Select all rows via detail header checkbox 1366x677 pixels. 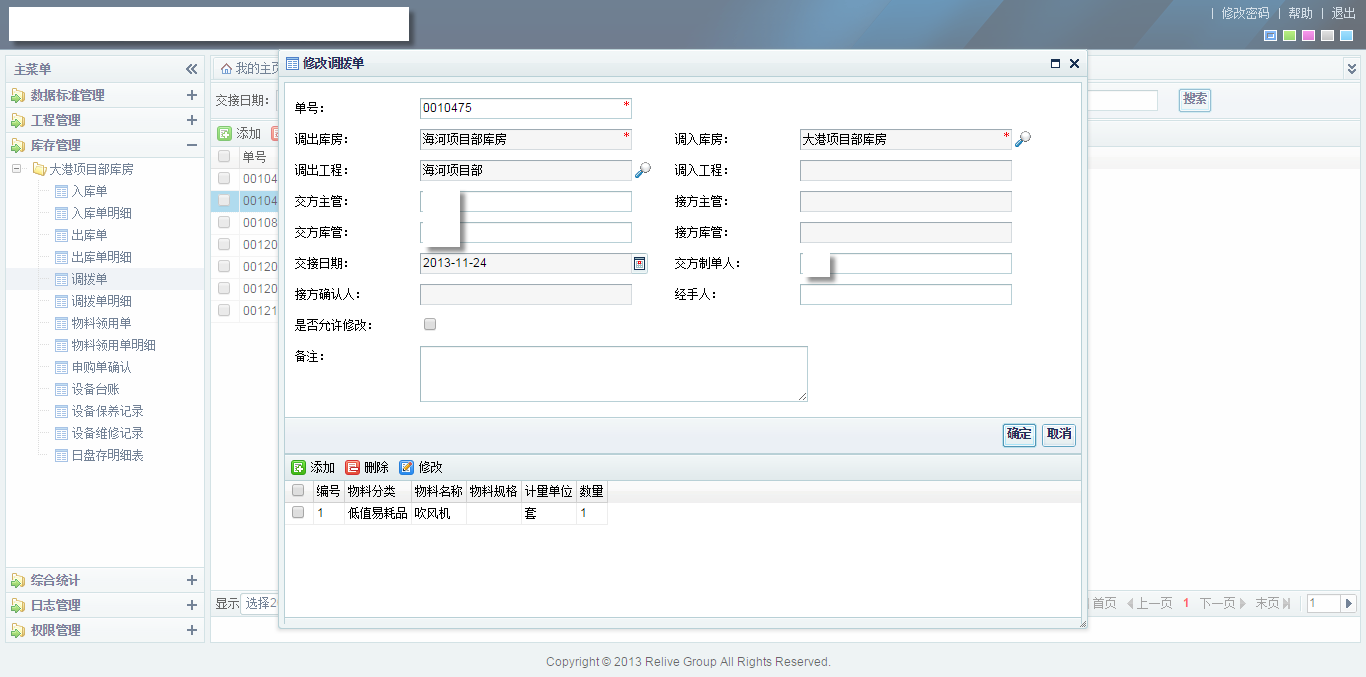tap(297, 491)
